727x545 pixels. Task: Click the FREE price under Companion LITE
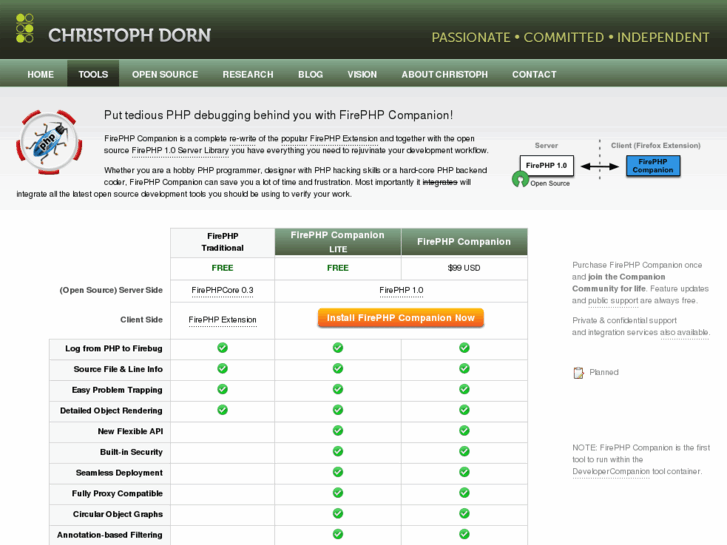[x=338, y=268]
